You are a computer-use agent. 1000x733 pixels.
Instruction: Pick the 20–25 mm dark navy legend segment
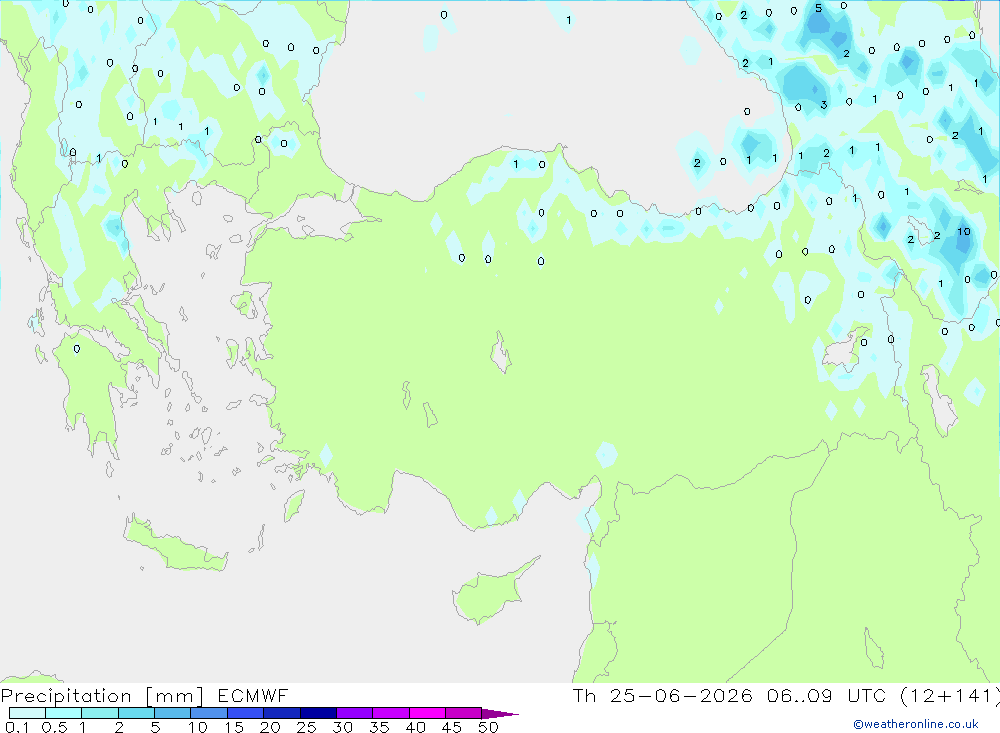tap(281, 713)
